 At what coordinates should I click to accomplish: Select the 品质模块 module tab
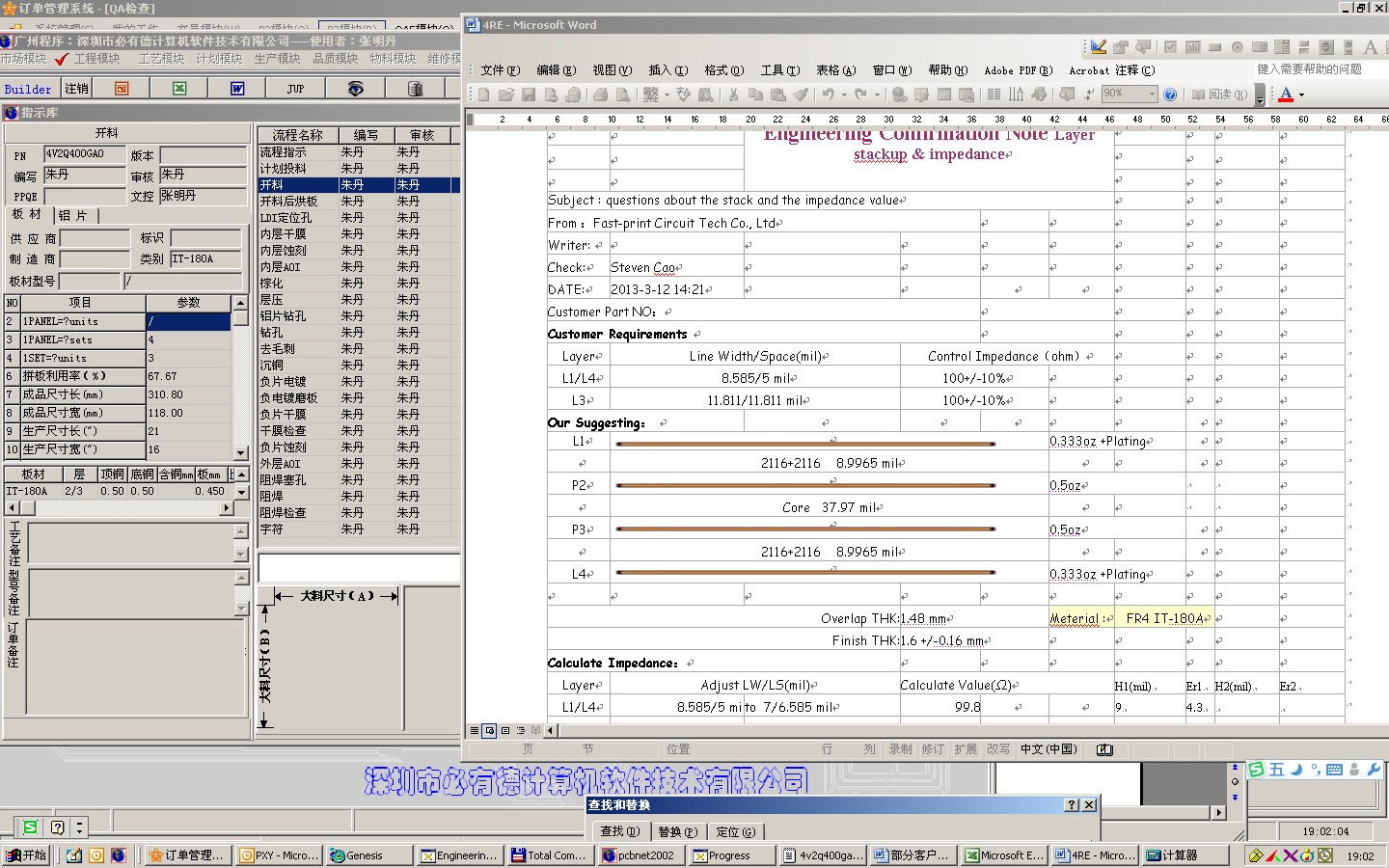[x=335, y=59]
